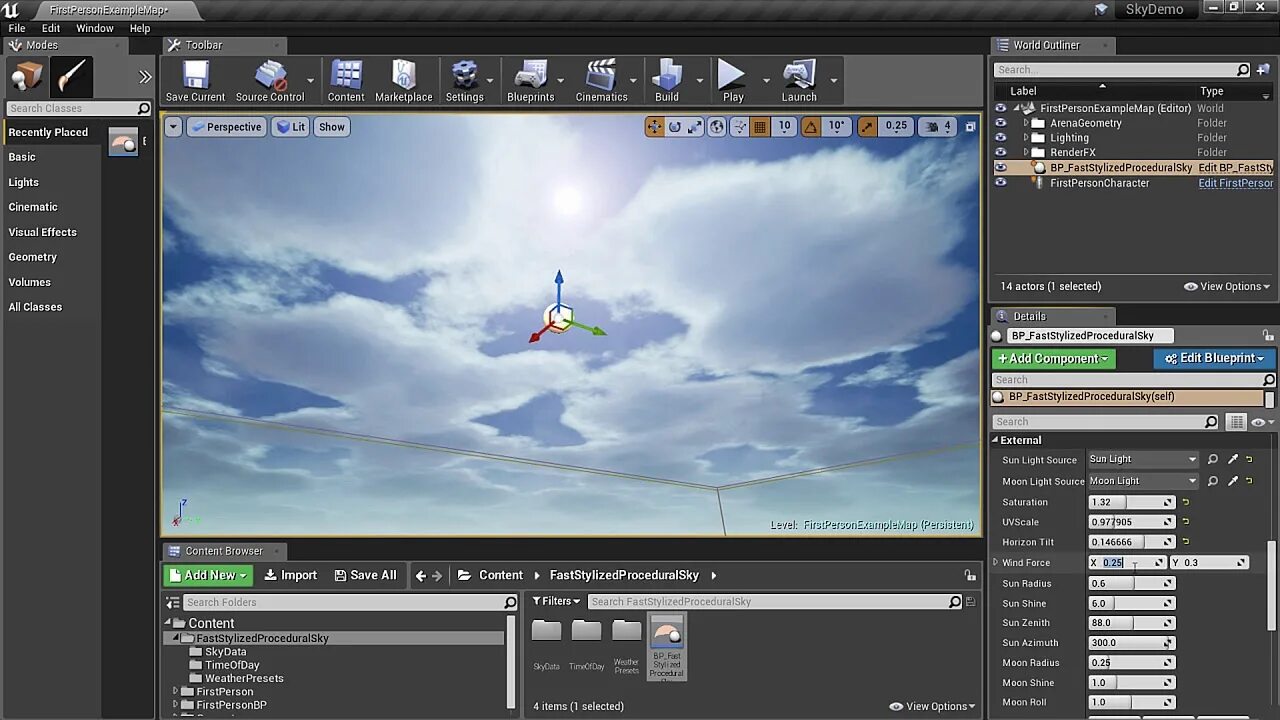
Task: Open the Add Component dropdown
Action: 1053,358
